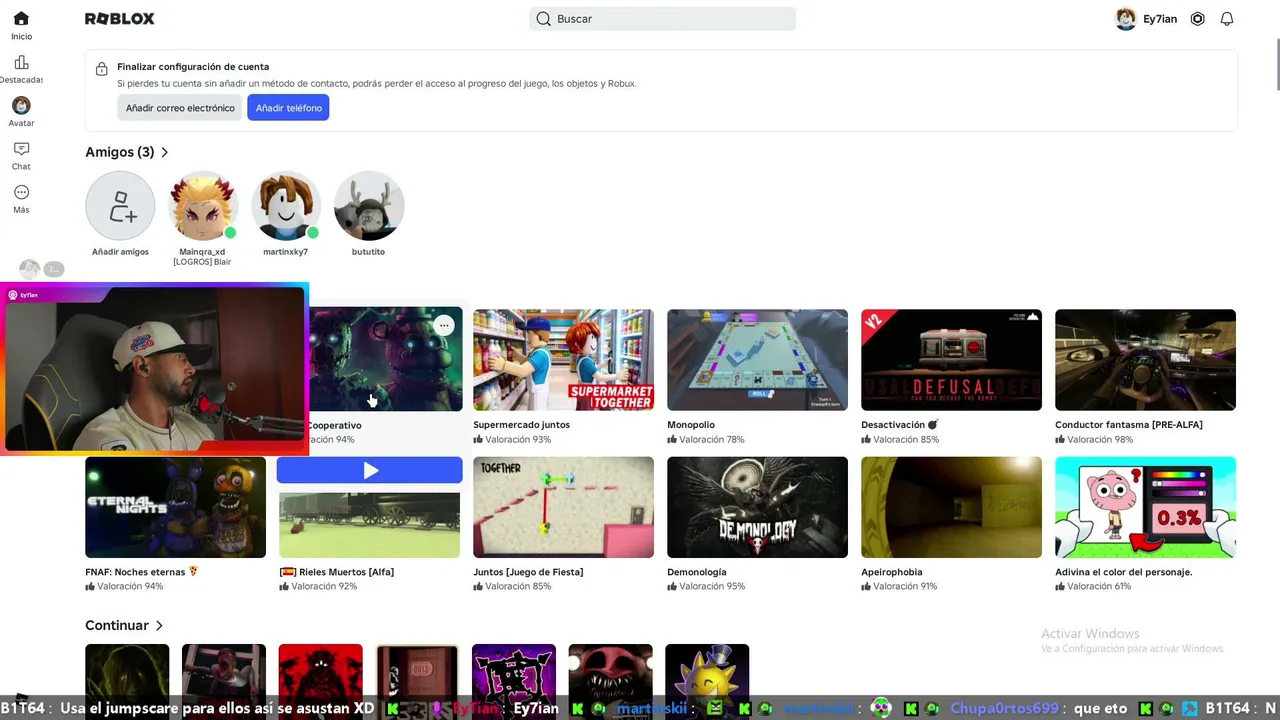1280x720 pixels.
Task: Open three-dot menu on hovered game card
Action: click(x=444, y=325)
